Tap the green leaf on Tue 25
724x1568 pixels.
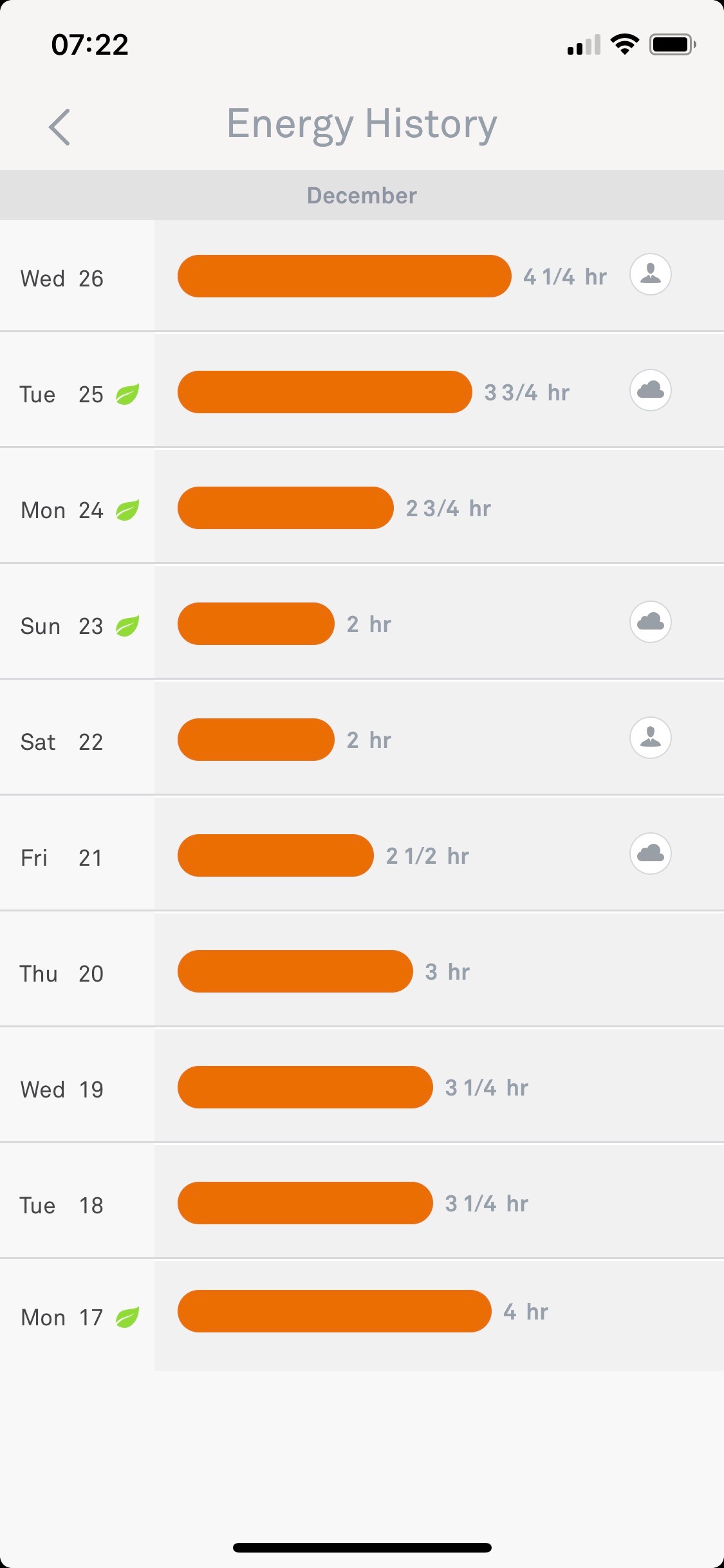point(127,394)
